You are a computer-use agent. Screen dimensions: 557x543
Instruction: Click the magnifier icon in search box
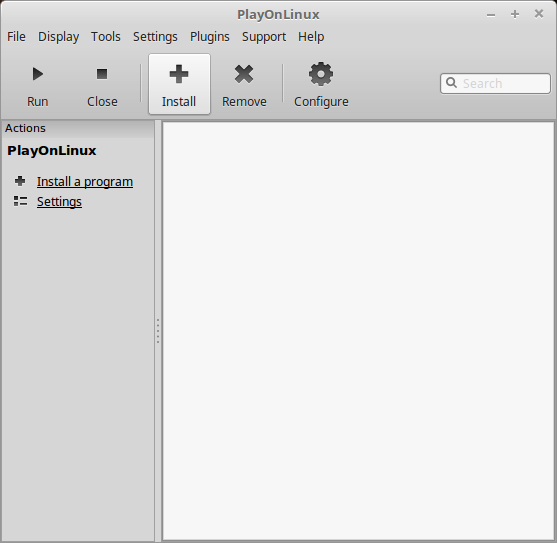click(451, 83)
